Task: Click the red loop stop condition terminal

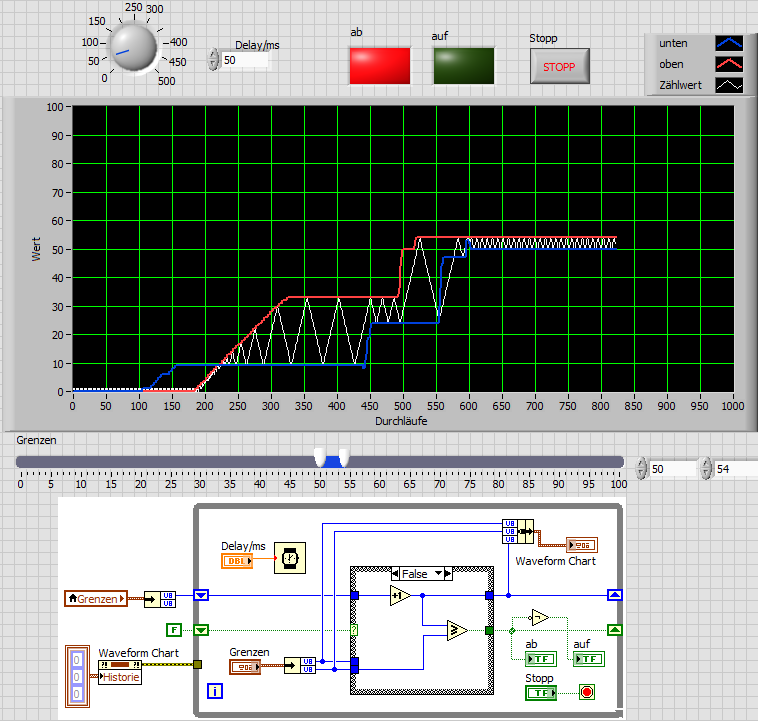Action: (587, 692)
